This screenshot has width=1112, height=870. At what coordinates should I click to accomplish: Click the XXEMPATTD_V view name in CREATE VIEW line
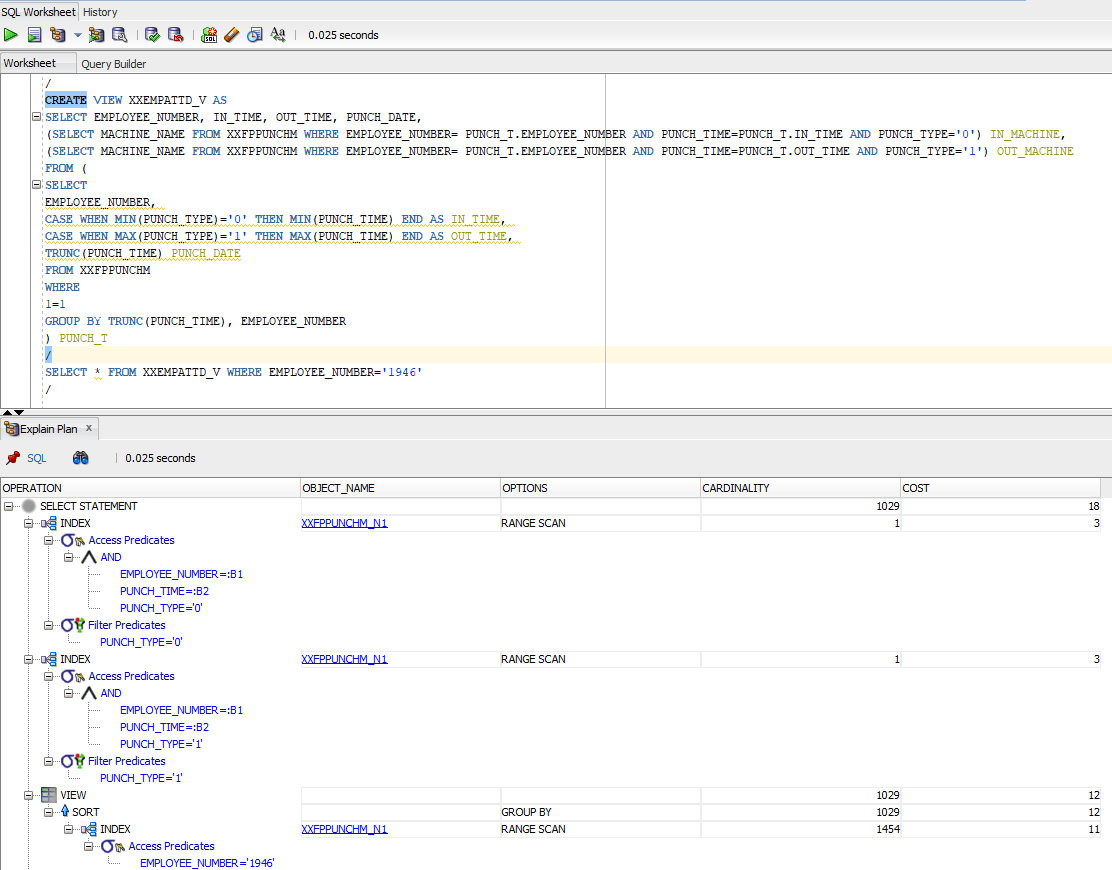click(167, 100)
